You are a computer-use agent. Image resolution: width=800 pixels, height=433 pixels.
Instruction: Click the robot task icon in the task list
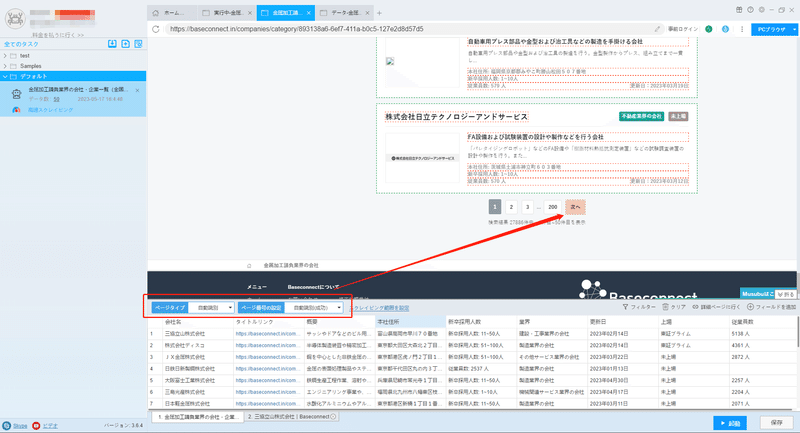[x=17, y=94]
